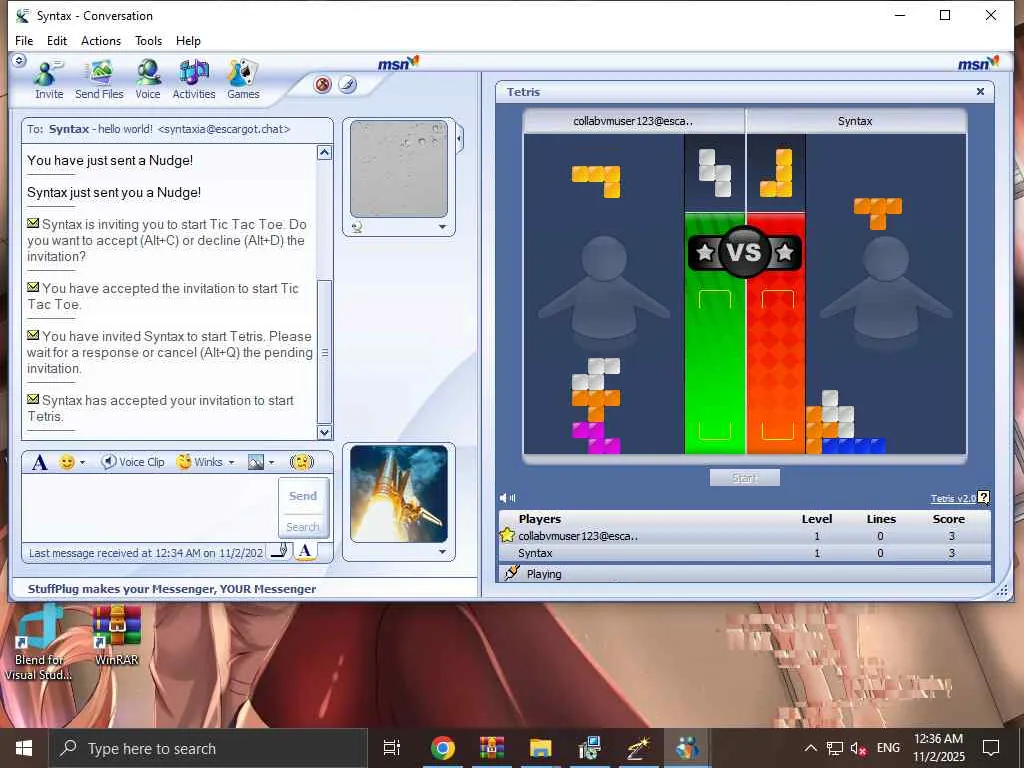Click the Search button below Send
The image size is (1024, 768).
[303, 526]
